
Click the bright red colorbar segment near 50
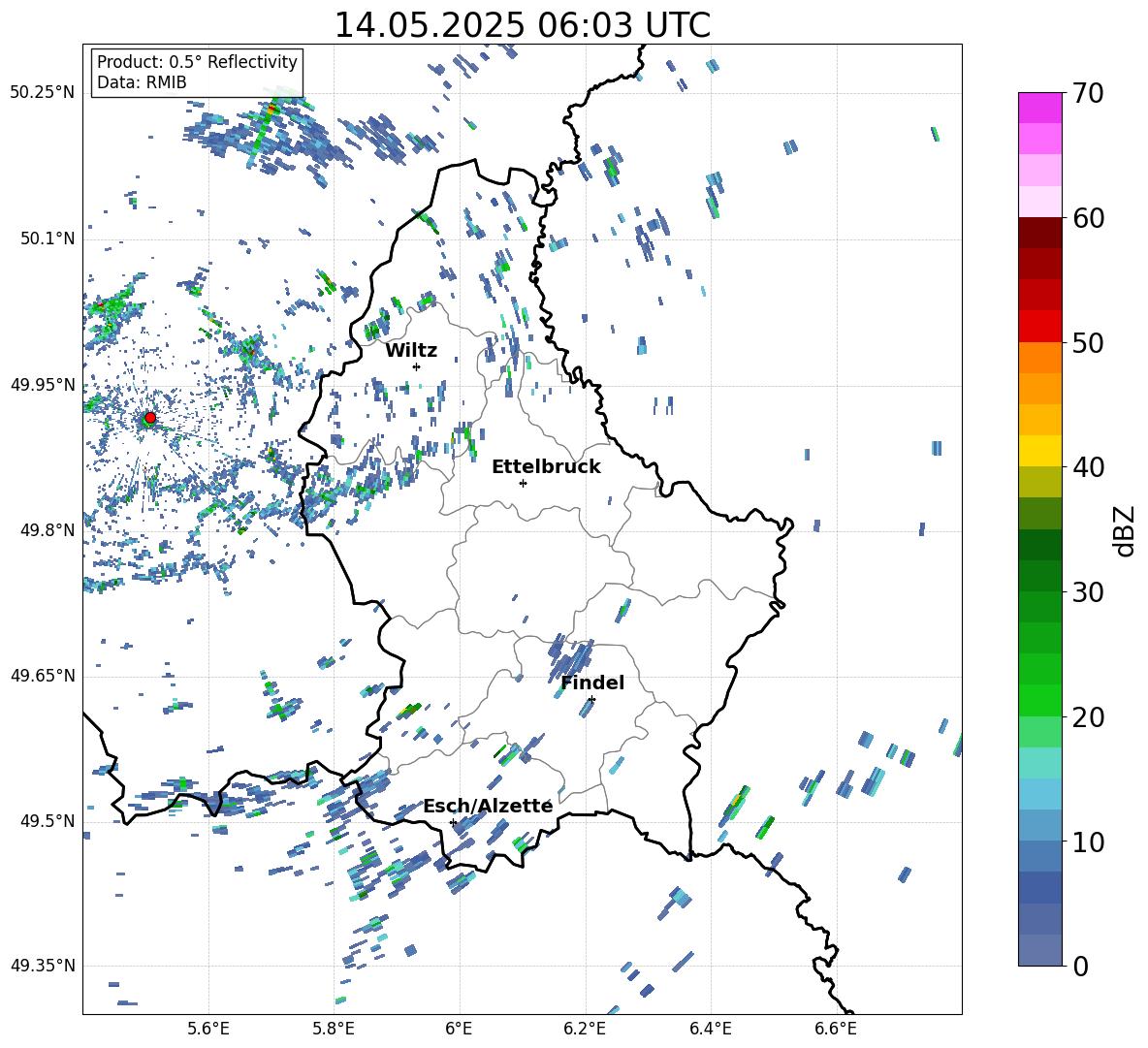(1040, 327)
